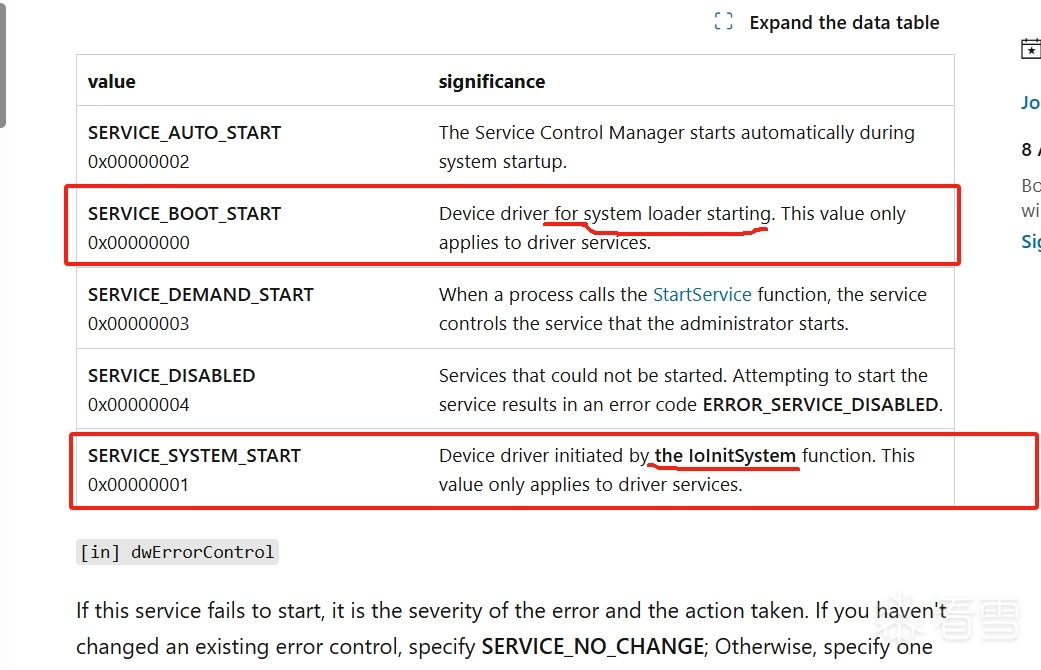Image resolution: width=1041 pixels, height=670 pixels.
Task: Select the SERVICE_BOOT_START value name
Action: [x=184, y=214]
